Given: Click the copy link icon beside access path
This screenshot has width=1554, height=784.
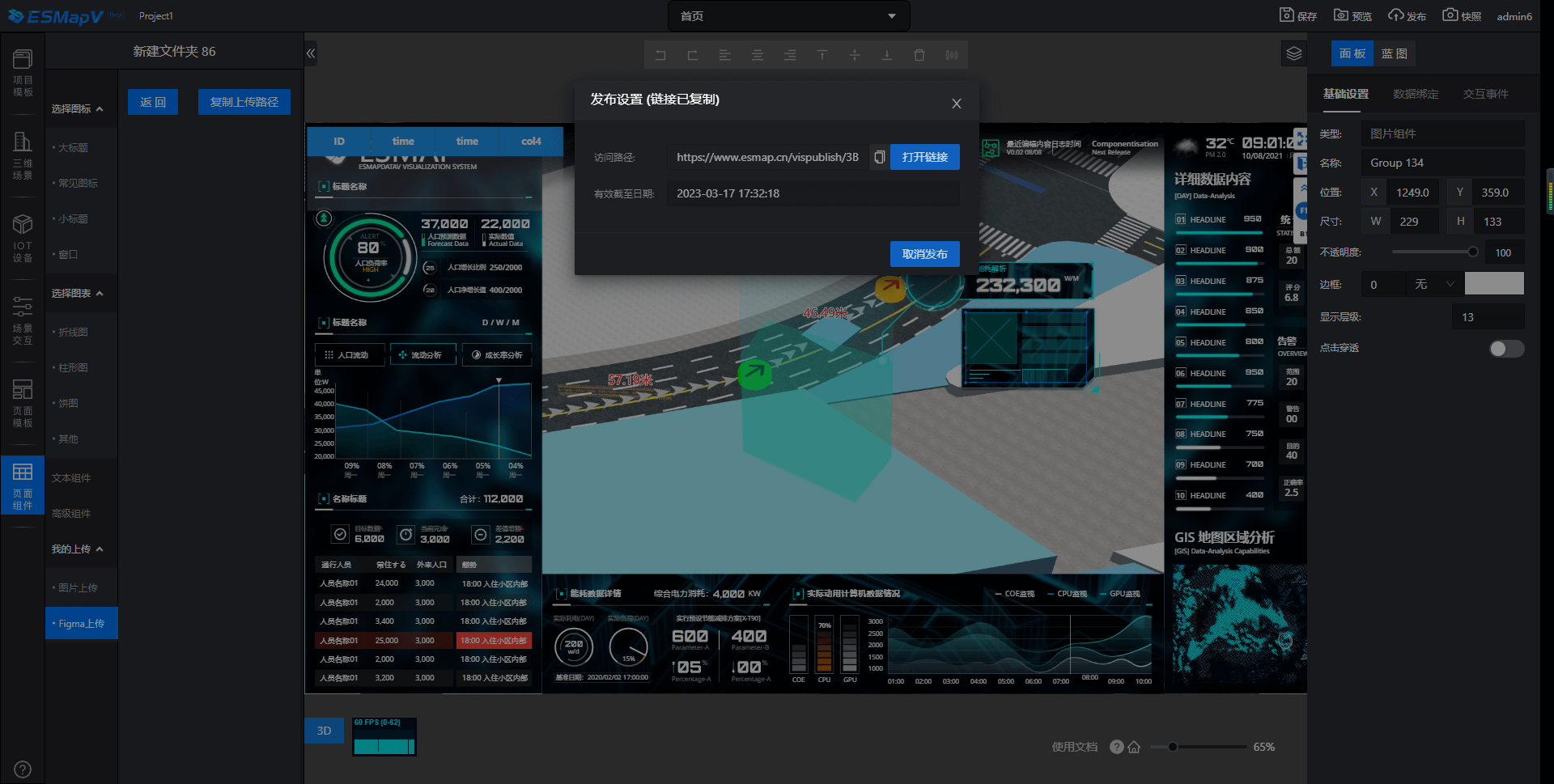Looking at the screenshot, I should [x=879, y=157].
